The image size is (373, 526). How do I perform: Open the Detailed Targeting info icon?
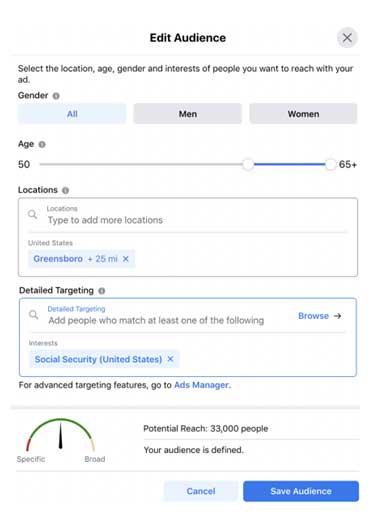point(102,291)
